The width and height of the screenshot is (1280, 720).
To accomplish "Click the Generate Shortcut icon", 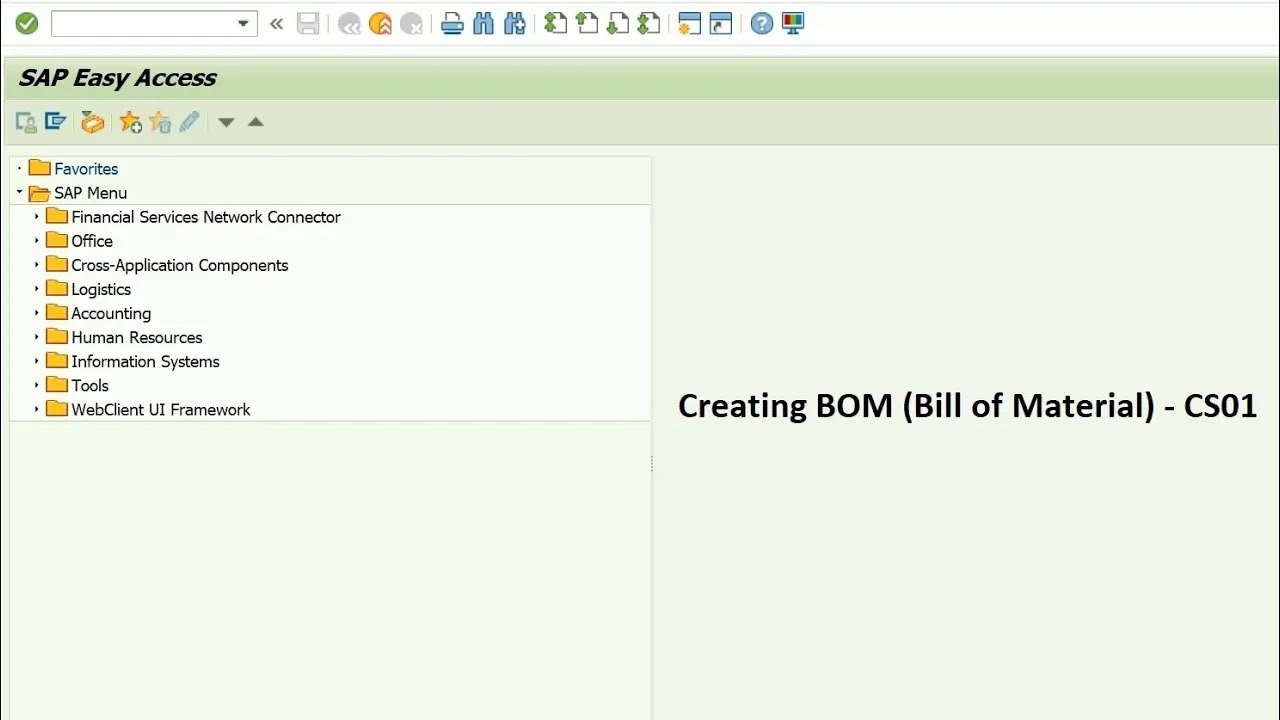I will point(721,24).
